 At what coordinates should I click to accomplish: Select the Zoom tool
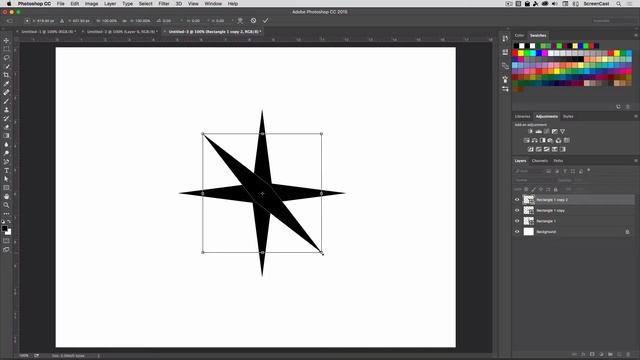(x=6, y=205)
